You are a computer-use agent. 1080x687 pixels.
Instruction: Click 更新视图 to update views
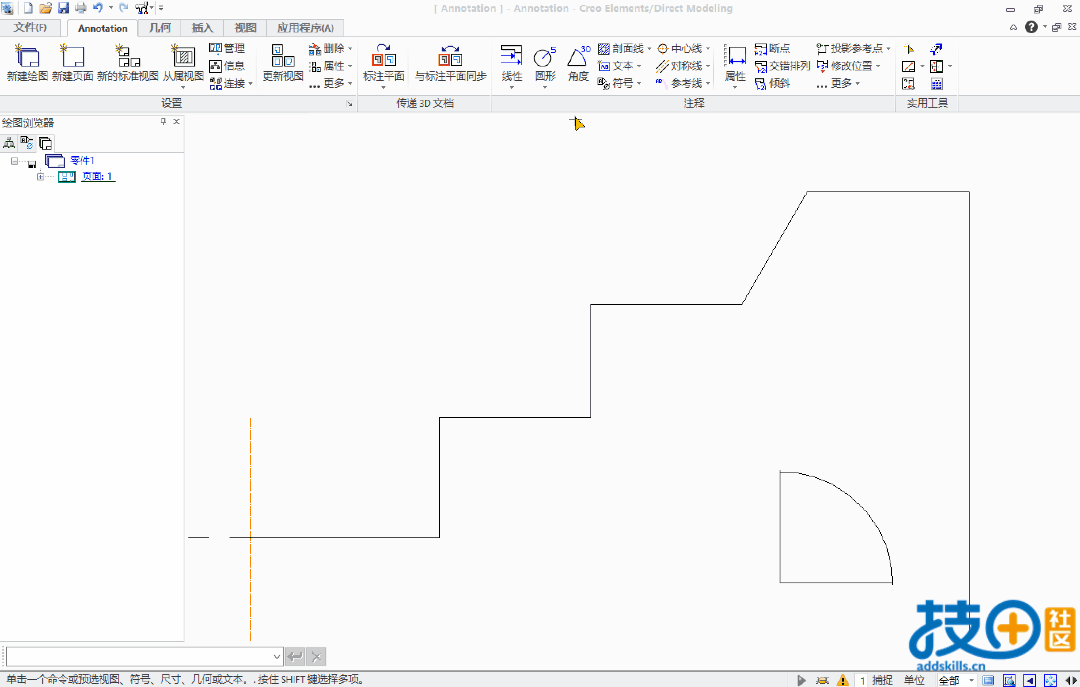click(283, 63)
